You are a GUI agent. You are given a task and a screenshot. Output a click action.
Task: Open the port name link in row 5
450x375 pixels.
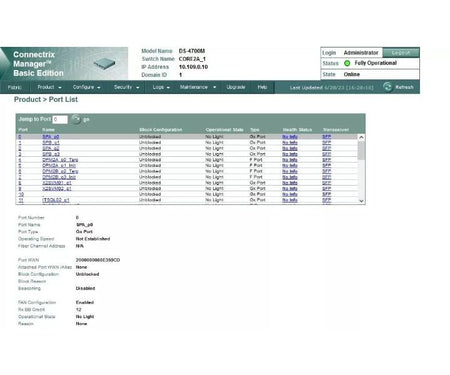59,165
